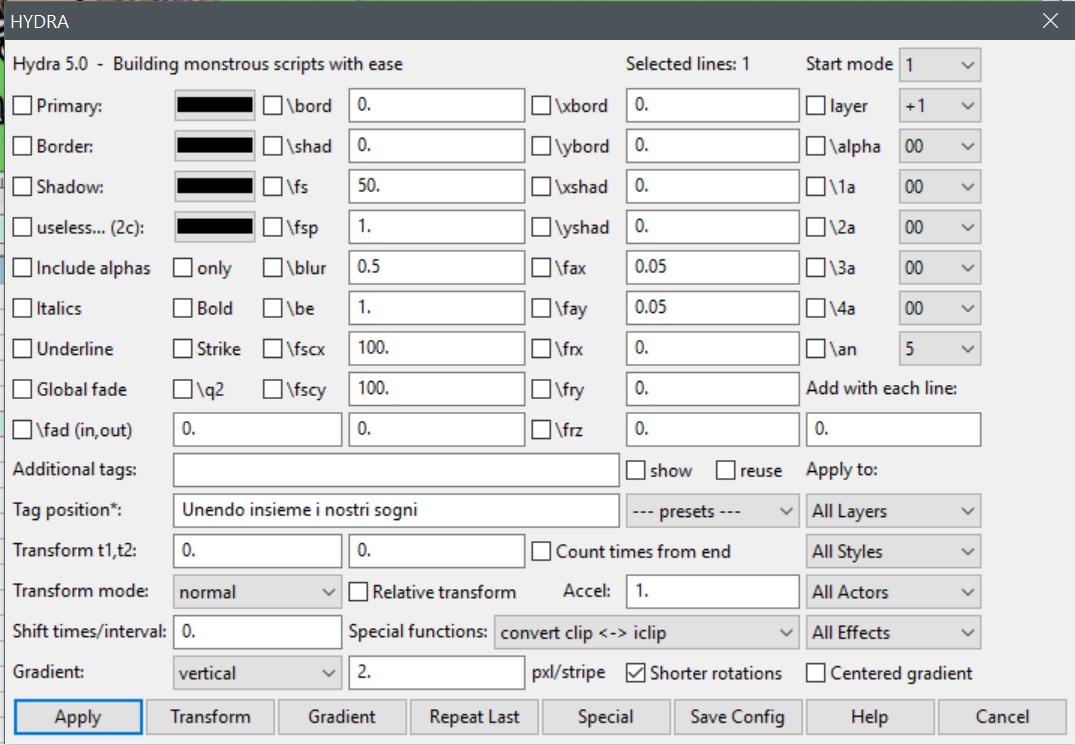This screenshot has width=1075, height=745.
Task: Click the \fax value field
Action: [712, 267]
